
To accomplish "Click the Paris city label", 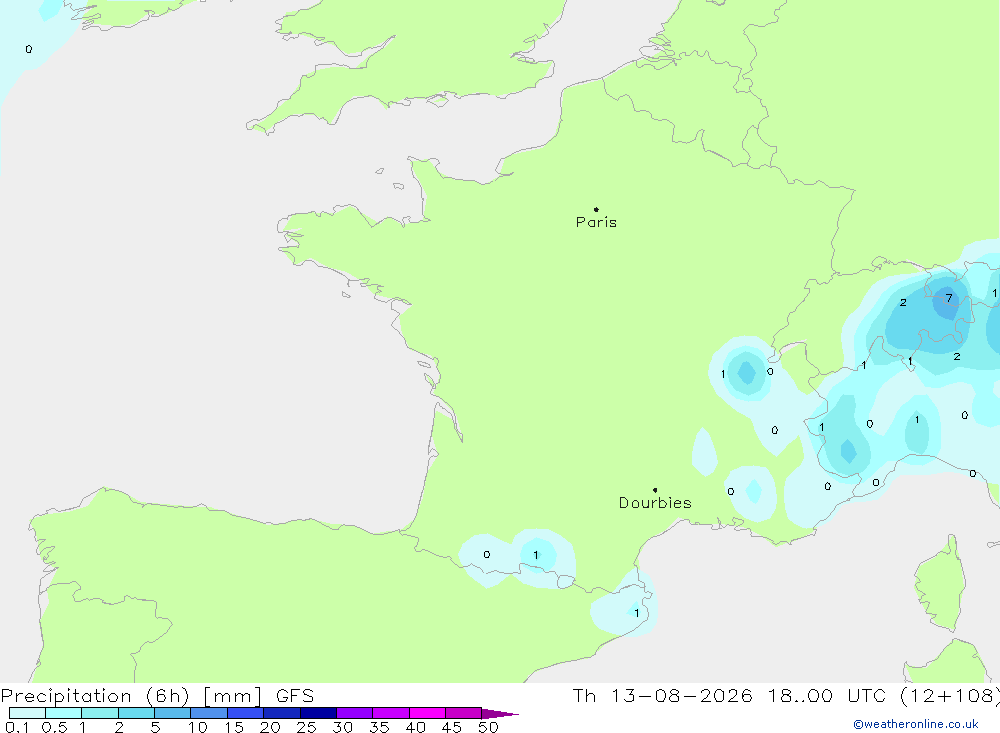I will tap(596, 222).
